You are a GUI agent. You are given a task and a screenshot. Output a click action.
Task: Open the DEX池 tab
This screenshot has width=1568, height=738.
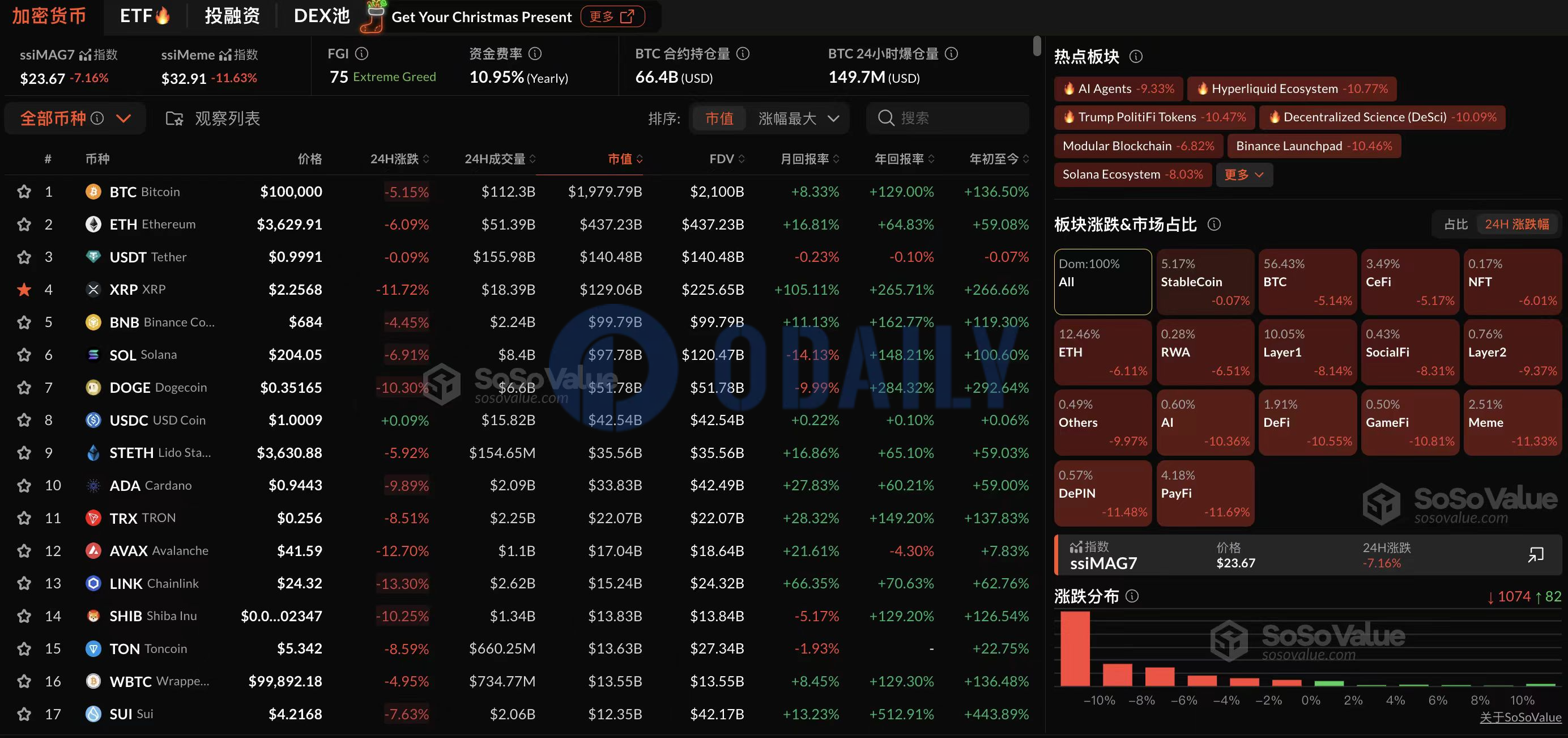tap(321, 16)
